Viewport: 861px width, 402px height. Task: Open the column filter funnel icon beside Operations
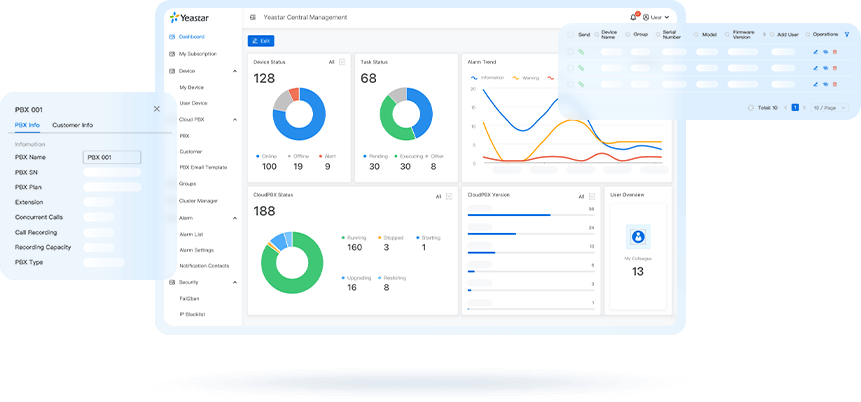tap(847, 35)
